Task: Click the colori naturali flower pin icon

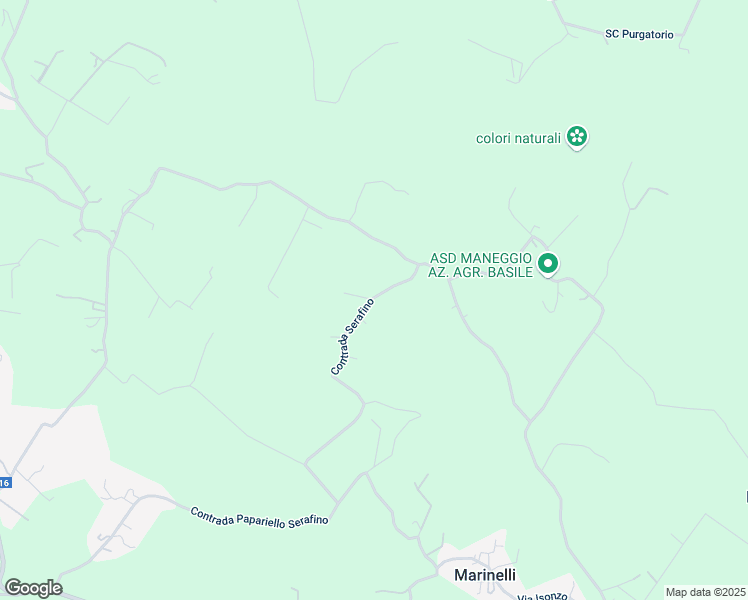Action: [x=577, y=137]
